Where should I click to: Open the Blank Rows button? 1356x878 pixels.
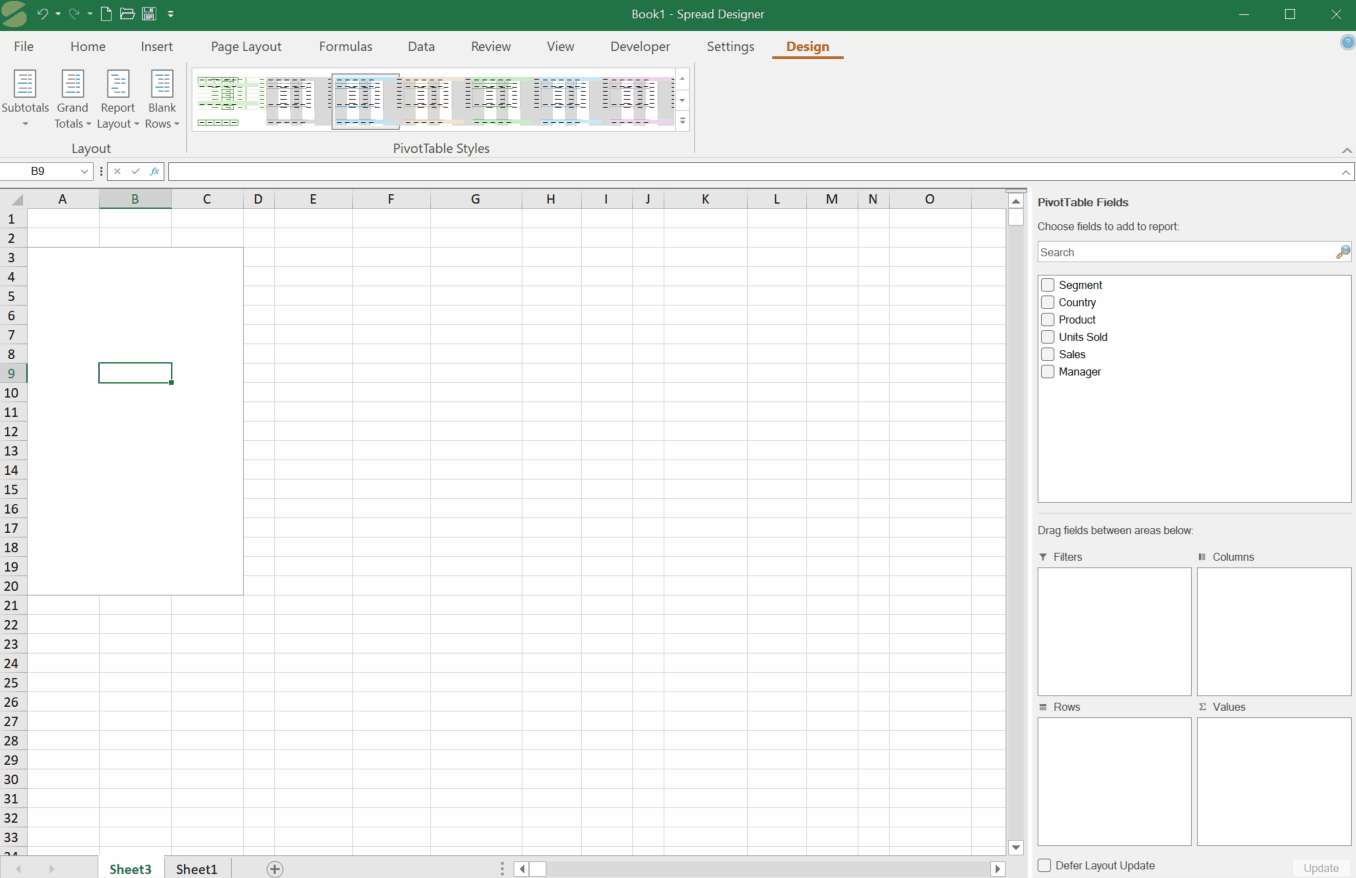pos(161,100)
